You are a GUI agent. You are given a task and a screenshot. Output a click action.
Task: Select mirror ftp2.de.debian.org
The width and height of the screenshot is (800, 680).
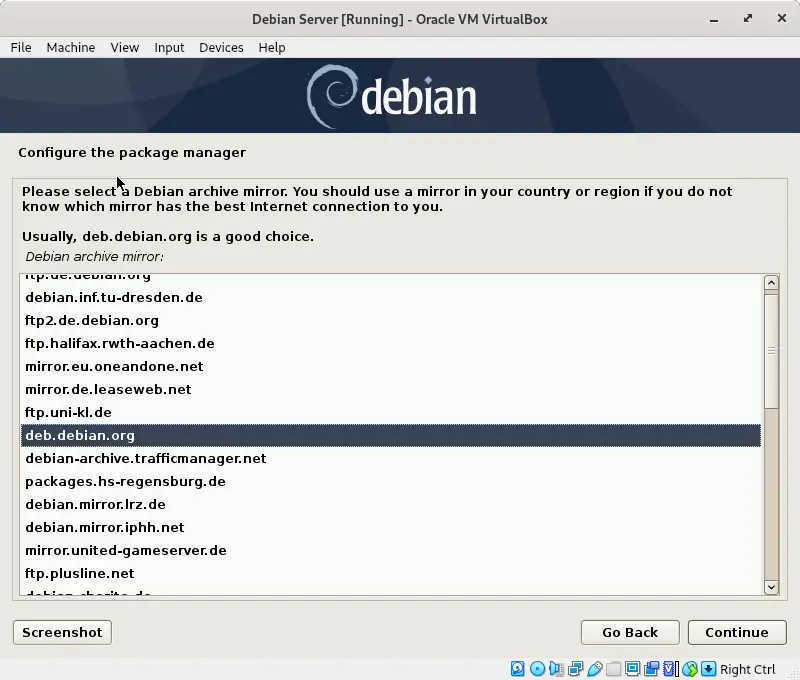[391, 320]
